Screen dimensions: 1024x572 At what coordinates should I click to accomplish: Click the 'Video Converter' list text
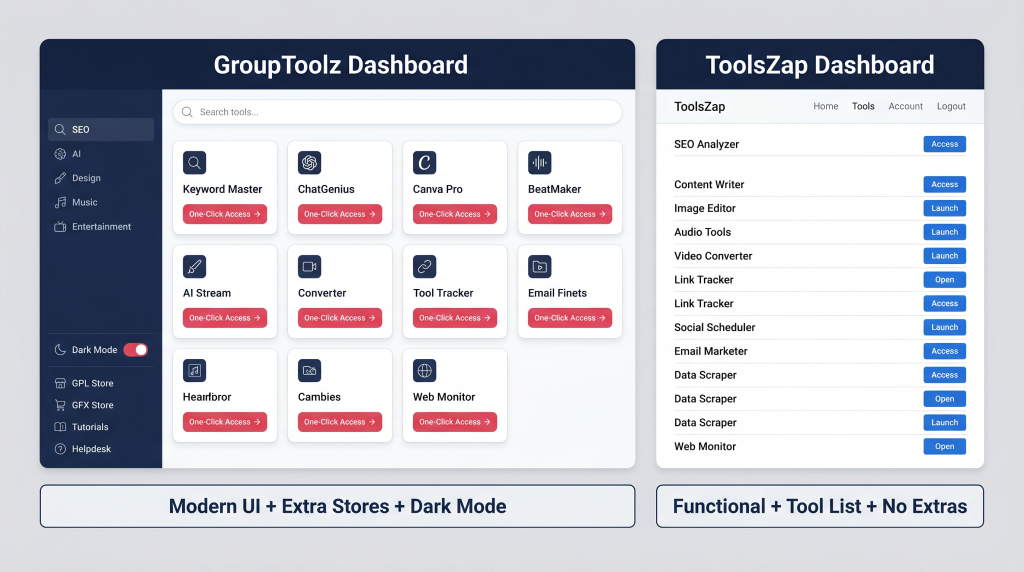713,256
